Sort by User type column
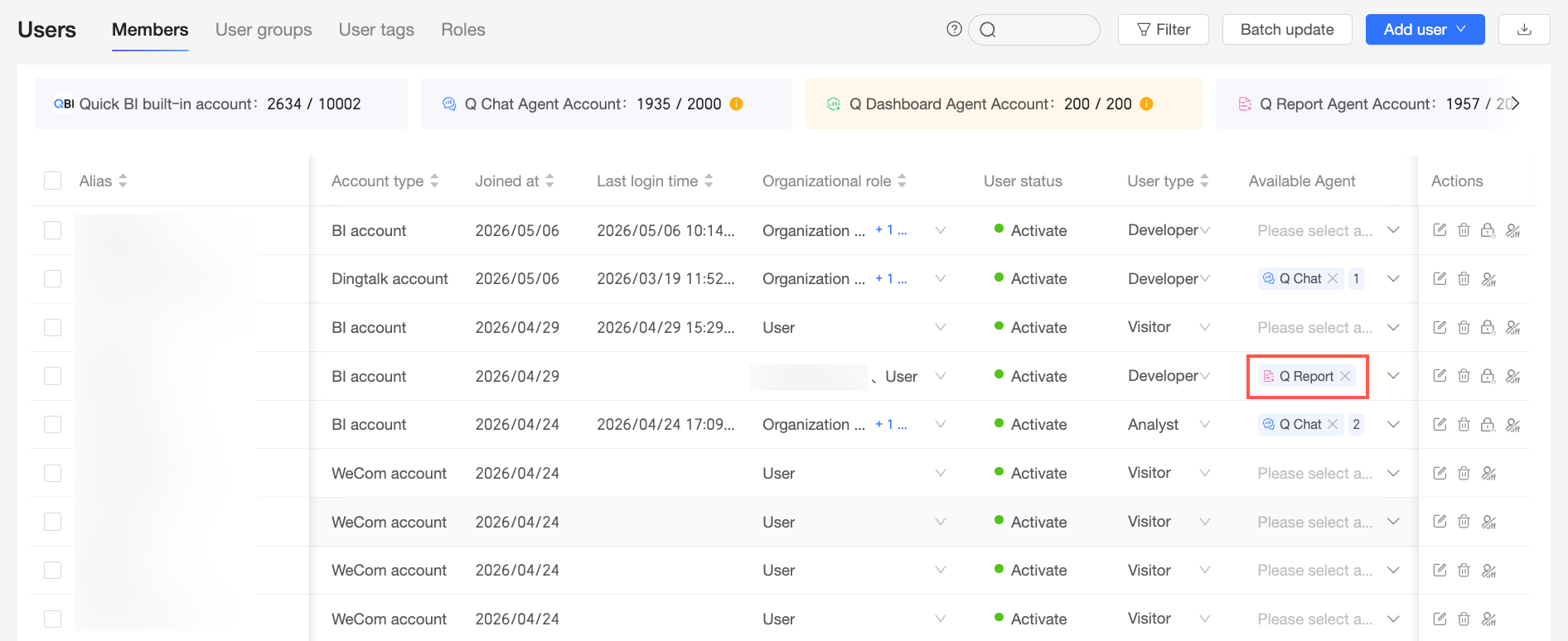 (x=1204, y=181)
